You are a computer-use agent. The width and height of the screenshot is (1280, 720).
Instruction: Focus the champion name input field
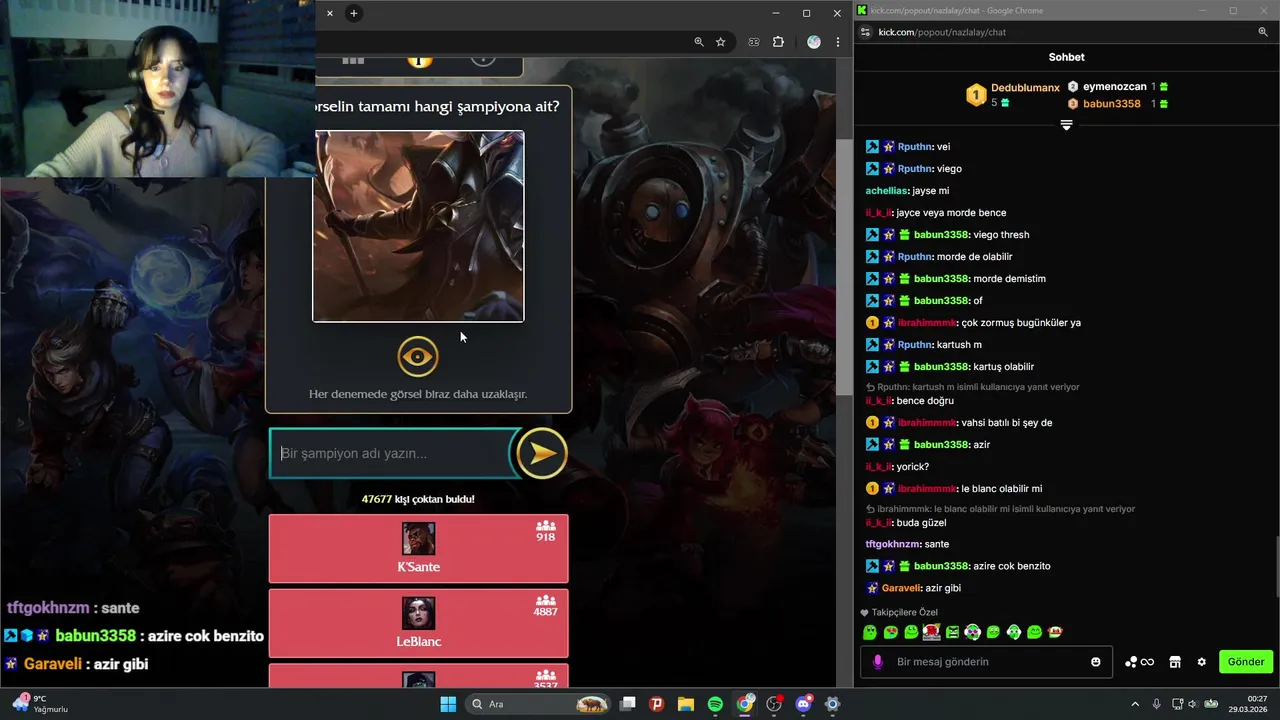pos(394,453)
